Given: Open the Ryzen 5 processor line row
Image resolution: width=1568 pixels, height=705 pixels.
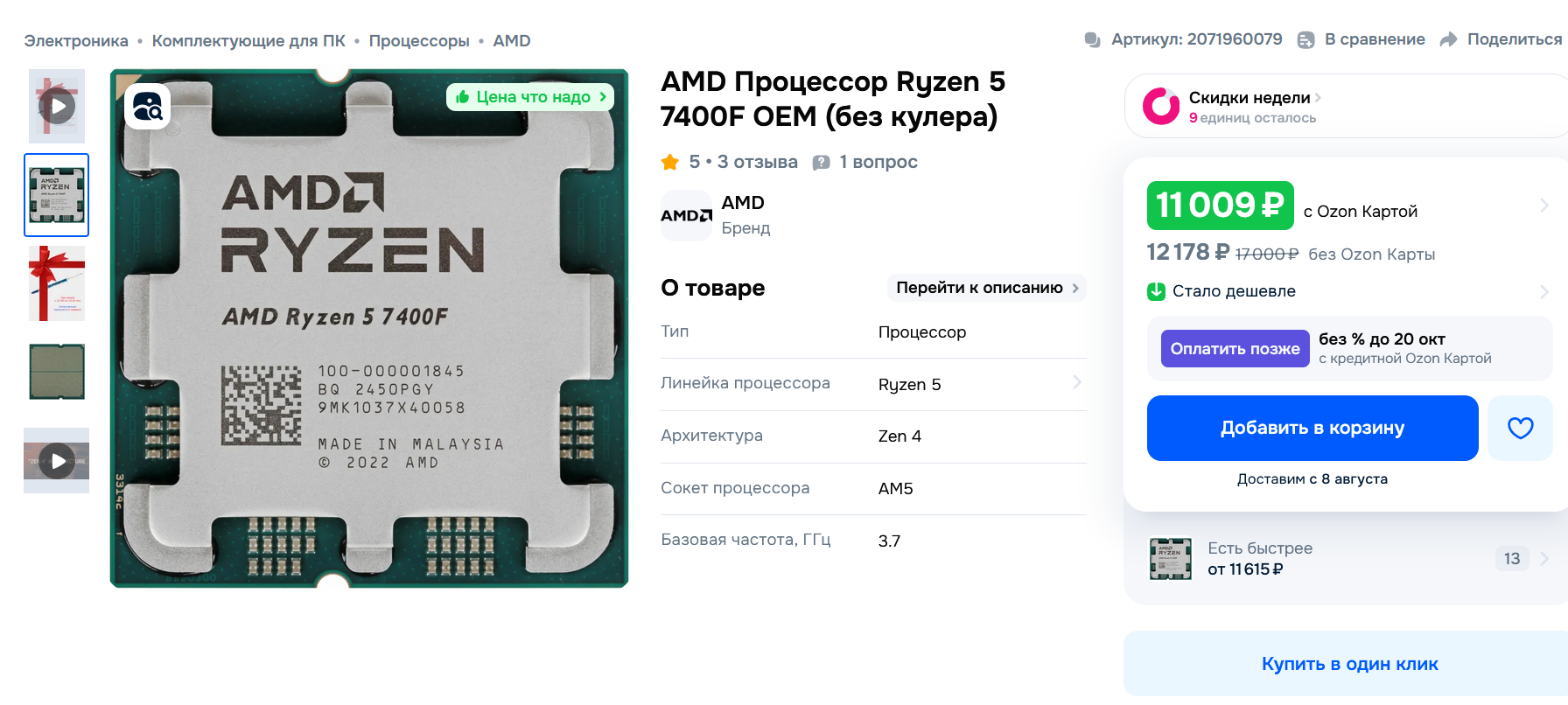Looking at the screenshot, I should (873, 384).
